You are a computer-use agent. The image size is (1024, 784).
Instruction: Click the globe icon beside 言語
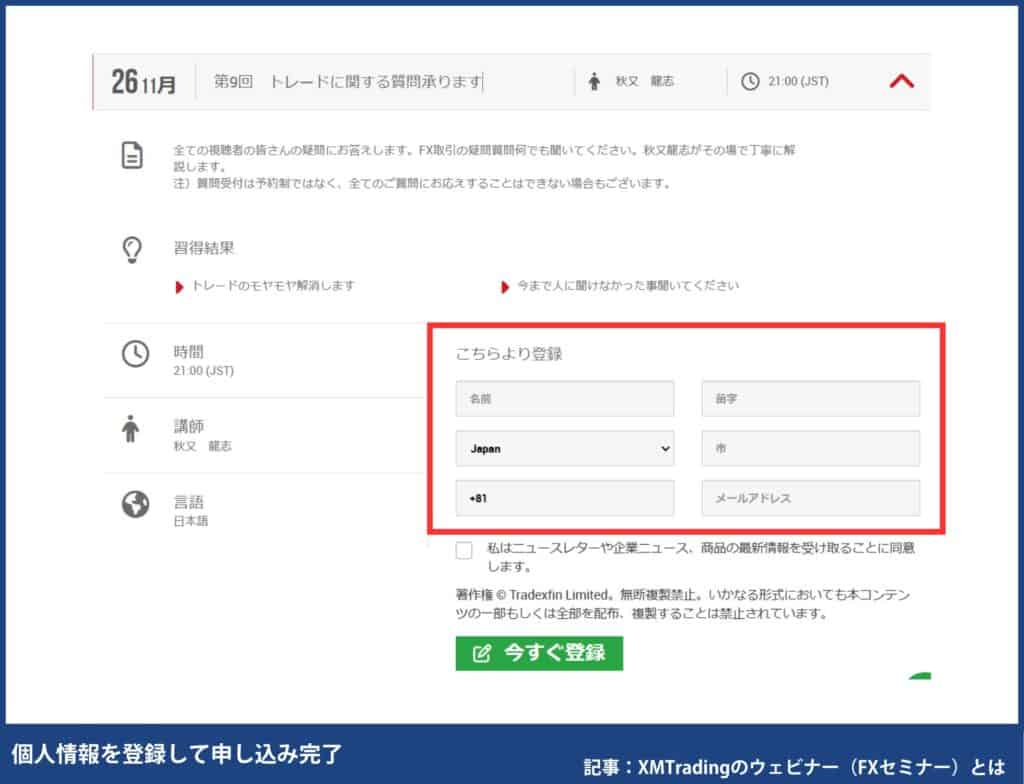tap(135, 504)
